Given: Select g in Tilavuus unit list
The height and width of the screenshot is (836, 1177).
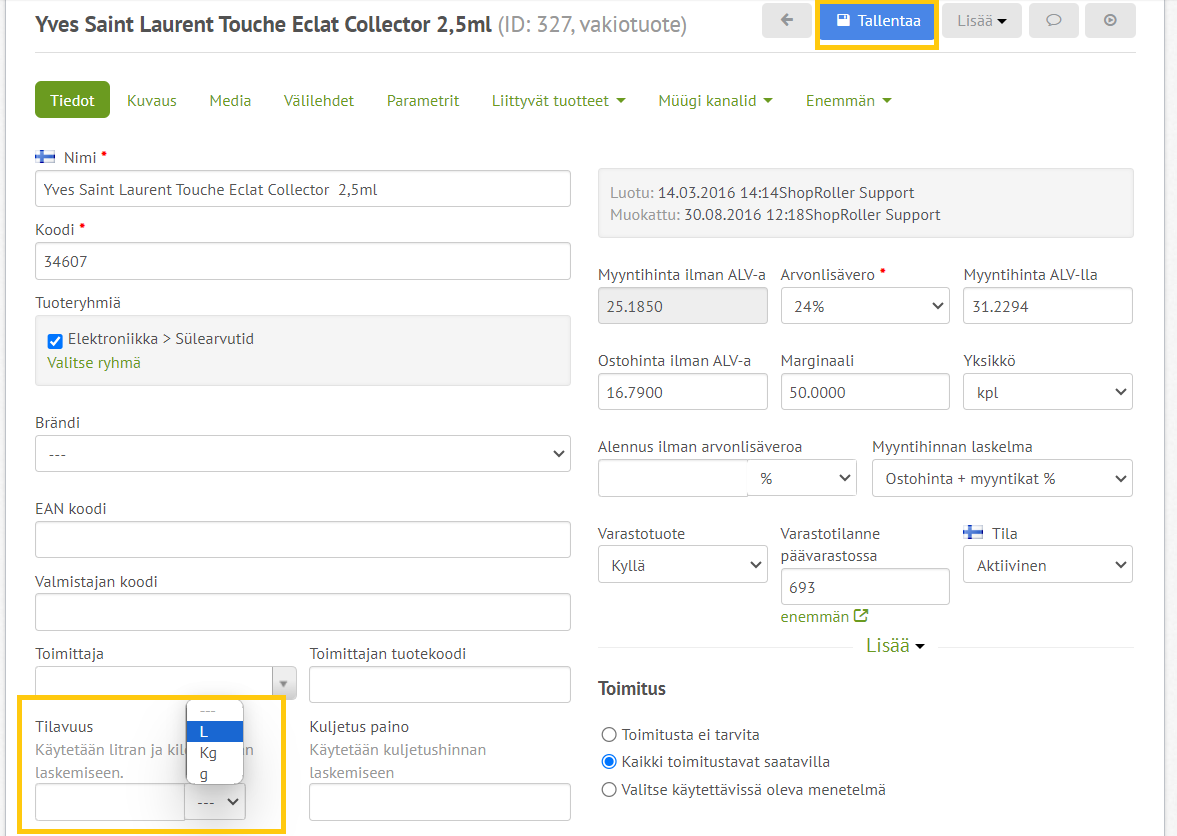Looking at the screenshot, I should point(215,774).
